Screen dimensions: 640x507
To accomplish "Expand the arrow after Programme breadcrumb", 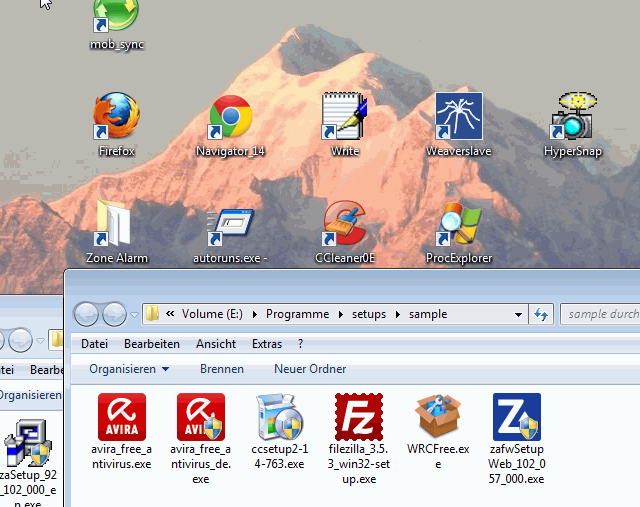I will 341,314.
